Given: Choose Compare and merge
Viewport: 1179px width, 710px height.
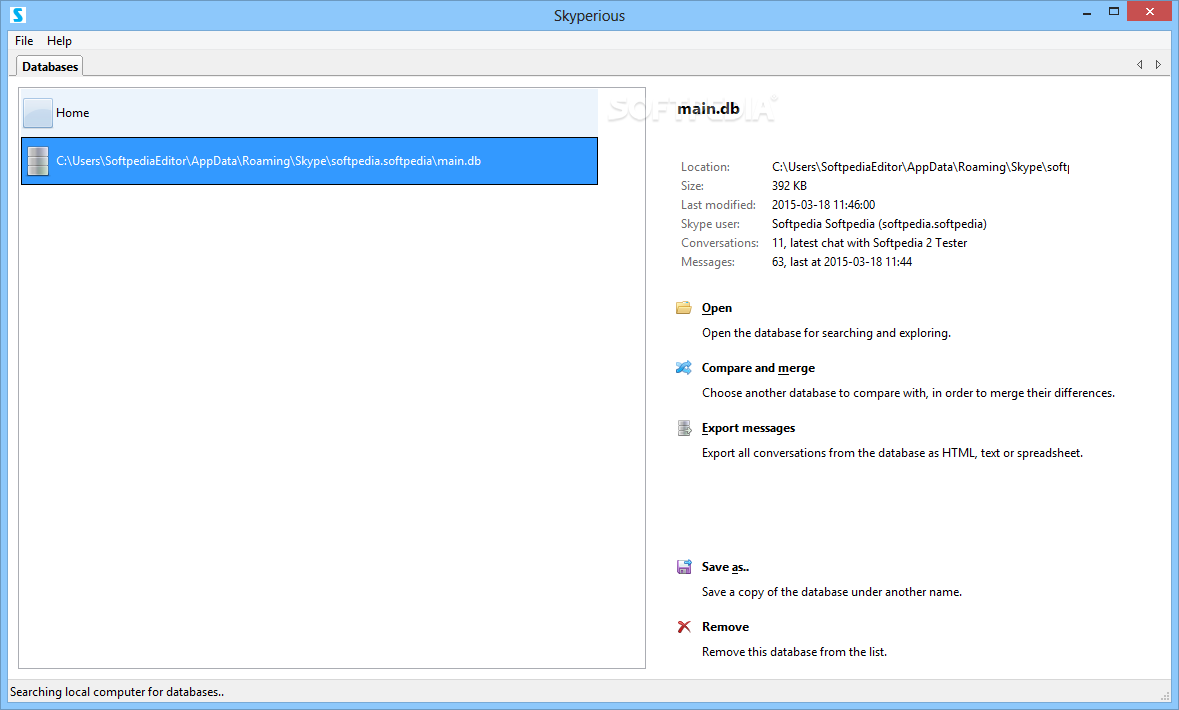Looking at the screenshot, I should (x=758, y=368).
